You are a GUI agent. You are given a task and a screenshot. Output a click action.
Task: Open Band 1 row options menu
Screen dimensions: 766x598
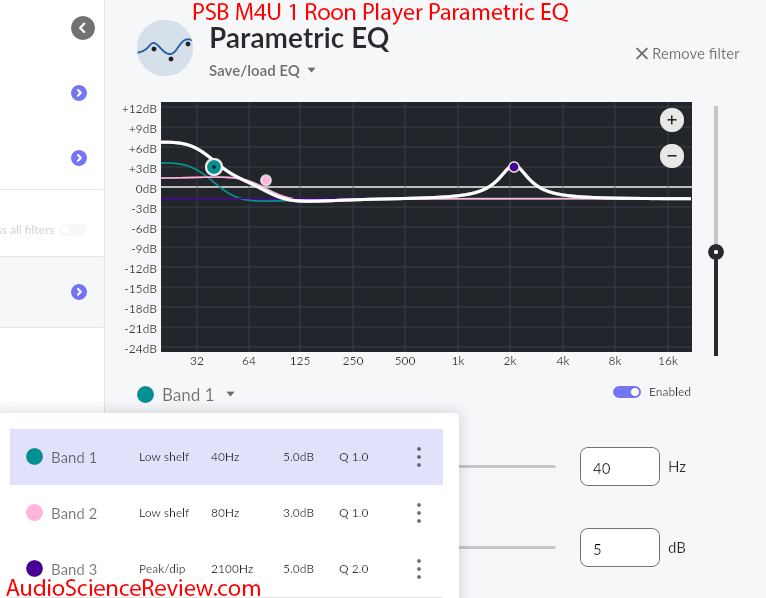point(419,457)
